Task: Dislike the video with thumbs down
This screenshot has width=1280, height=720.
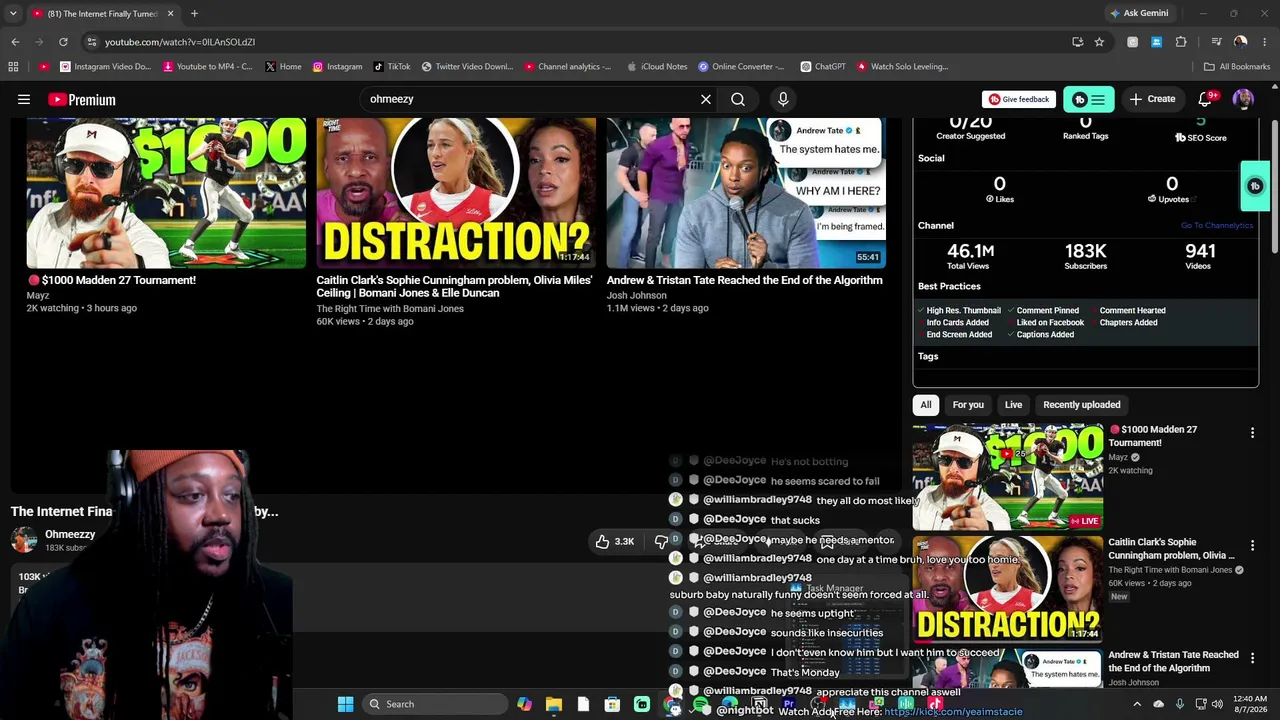Action: coord(661,541)
